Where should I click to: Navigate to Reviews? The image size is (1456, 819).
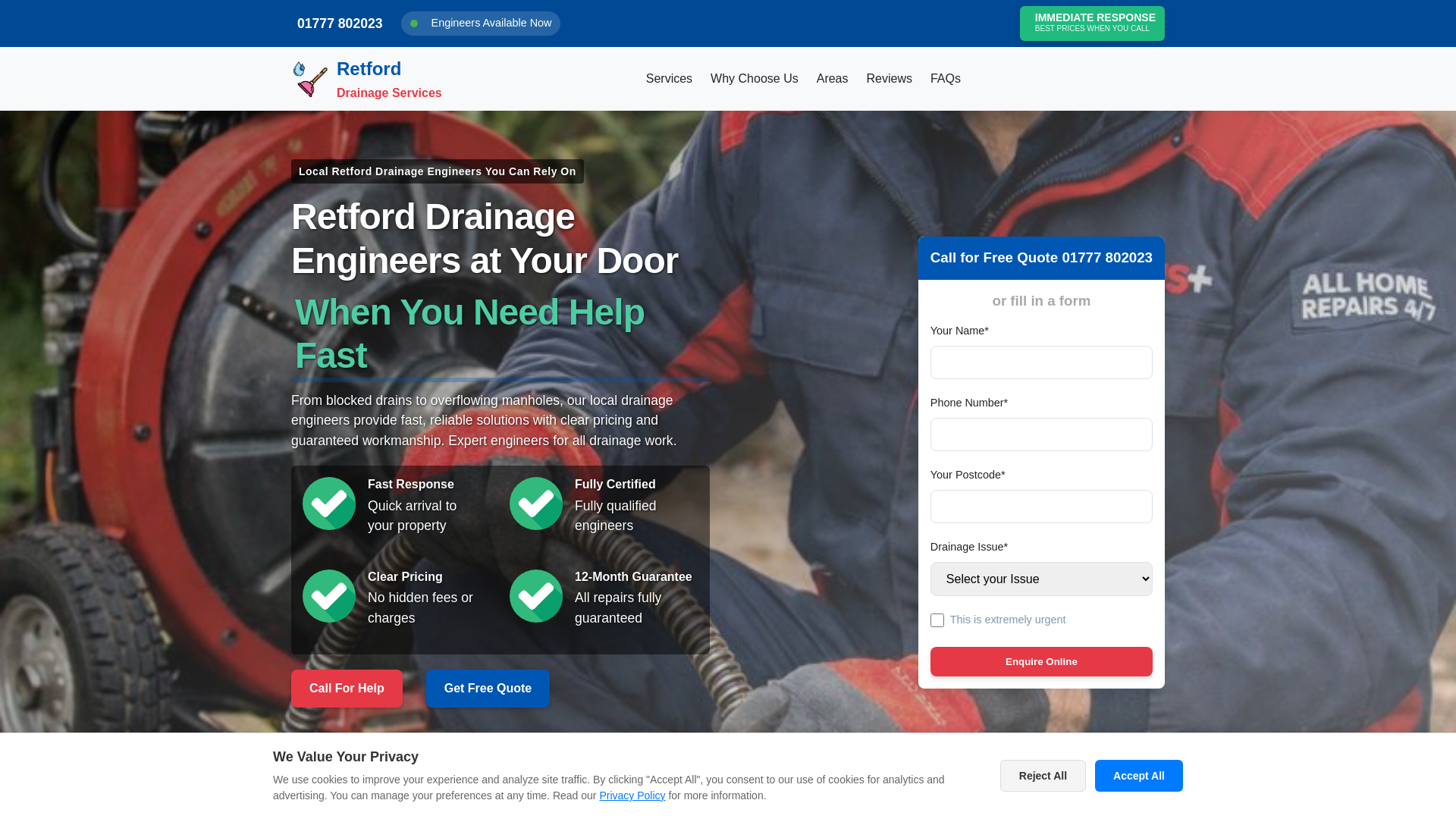[889, 79]
